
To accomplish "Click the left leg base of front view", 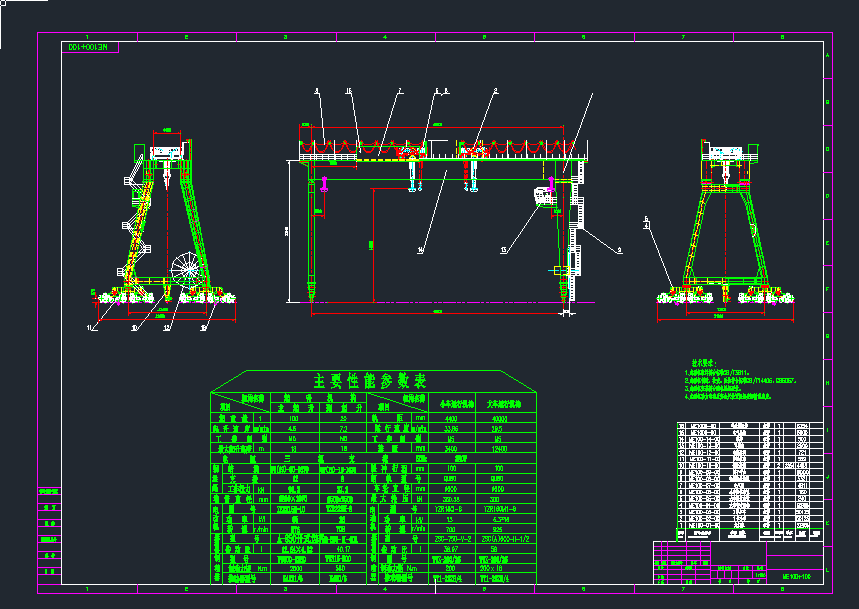I will coord(314,290).
